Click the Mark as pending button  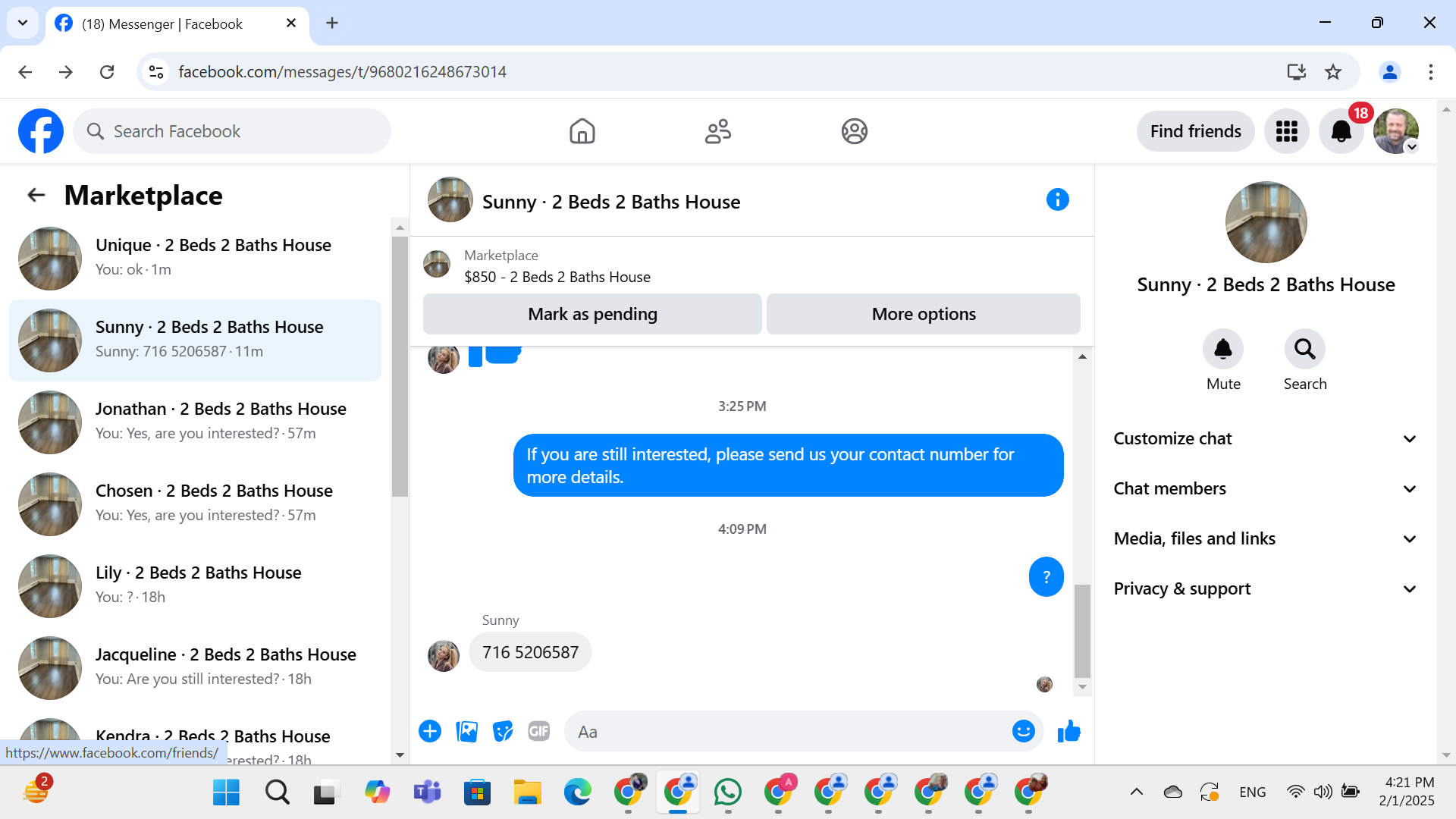pyautogui.click(x=592, y=314)
